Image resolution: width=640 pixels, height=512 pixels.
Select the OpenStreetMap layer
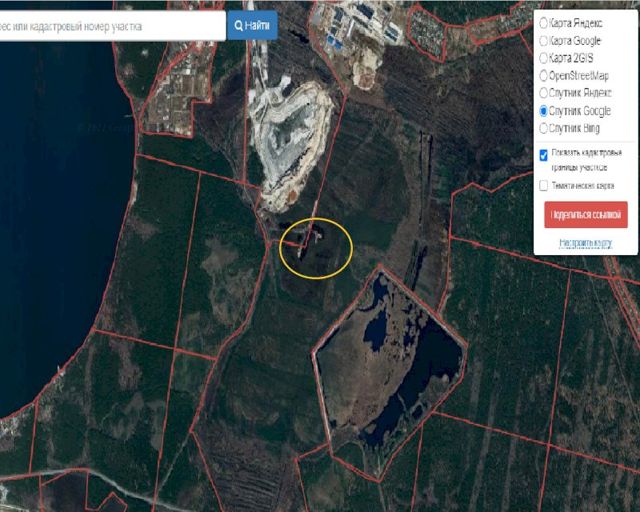pyautogui.click(x=544, y=76)
